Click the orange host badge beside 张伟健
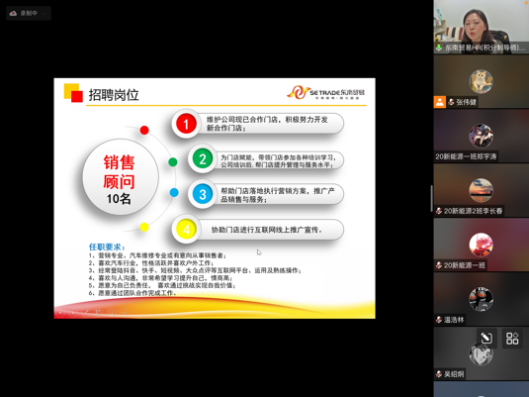Image resolution: width=529 pixels, height=397 pixels. click(x=440, y=102)
